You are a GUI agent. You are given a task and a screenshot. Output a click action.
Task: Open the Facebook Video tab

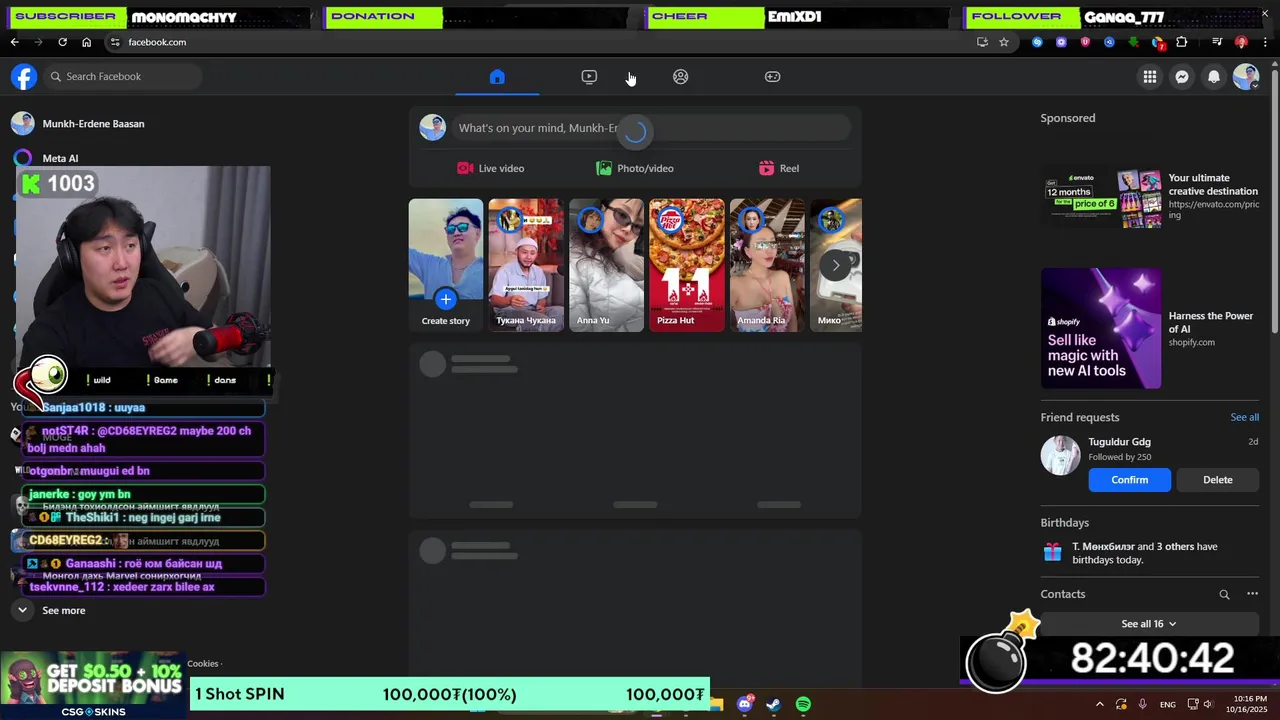pyautogui.click(x=589, y=77)
